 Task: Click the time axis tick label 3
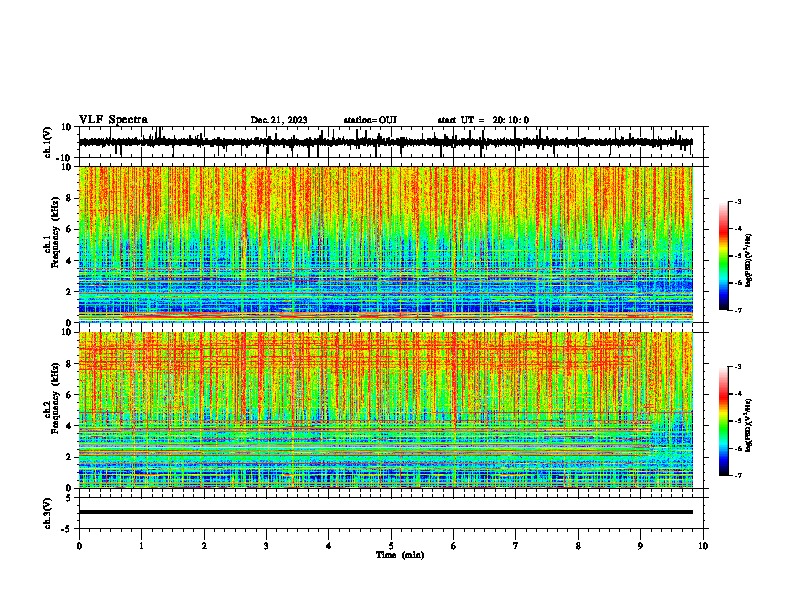click(x=266, y=546)
